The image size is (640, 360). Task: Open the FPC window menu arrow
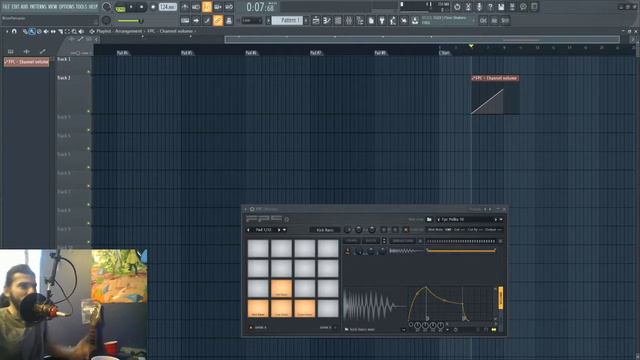click(x=246, y=209)
